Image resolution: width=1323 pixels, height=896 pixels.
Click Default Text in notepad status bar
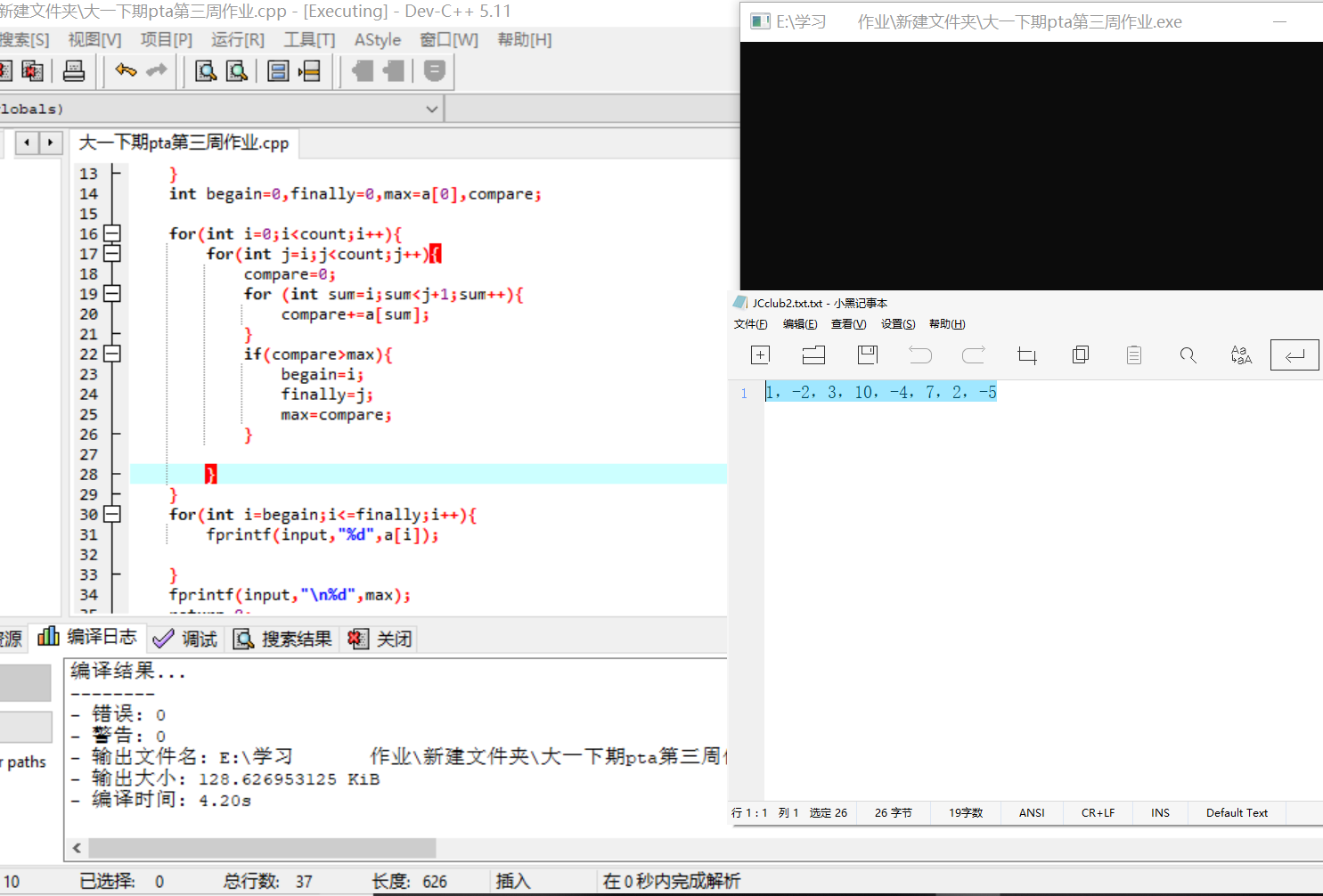pos(1237,812)
